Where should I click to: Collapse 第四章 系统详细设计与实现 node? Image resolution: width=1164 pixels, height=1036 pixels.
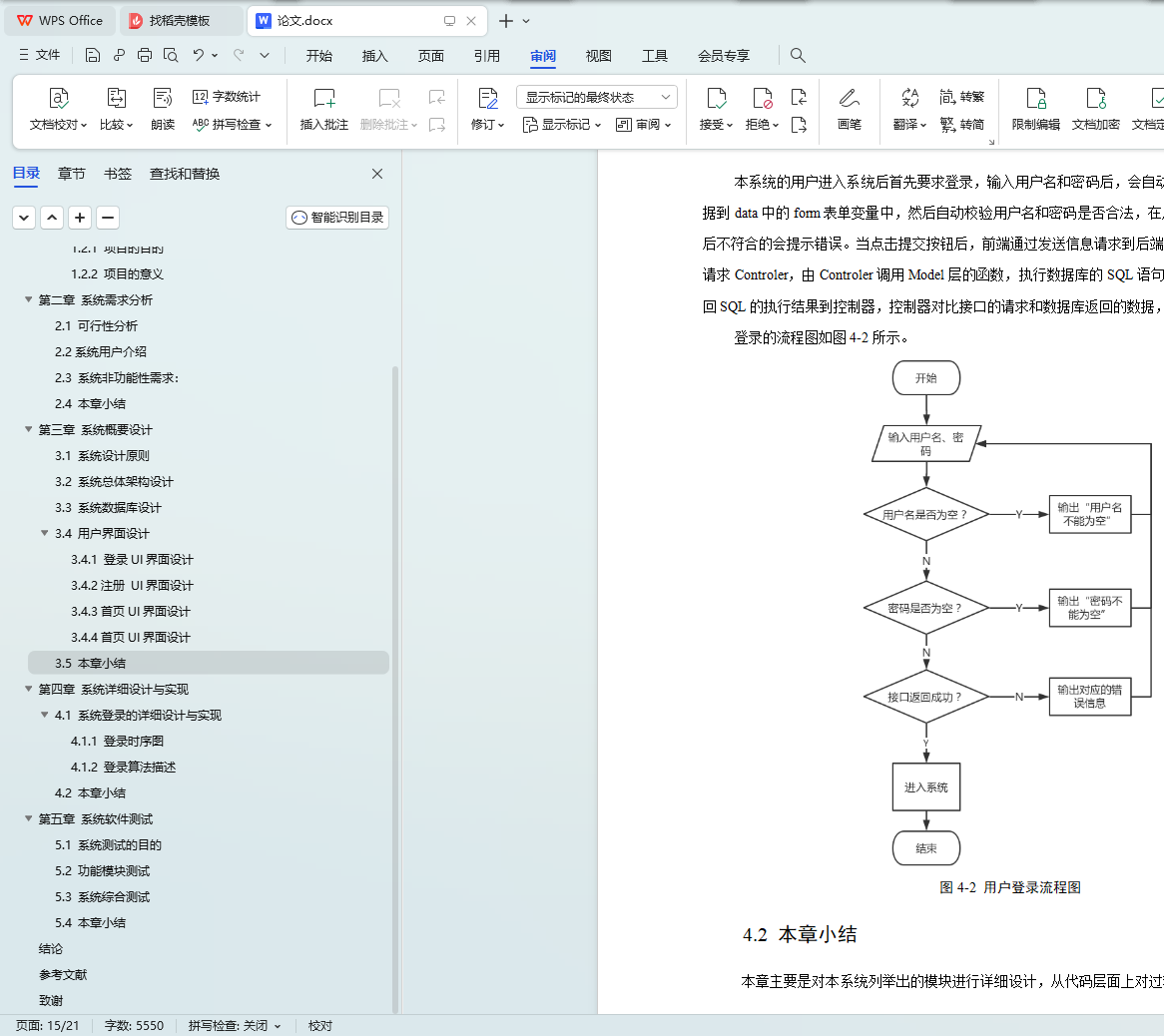[x=28, y=690]
